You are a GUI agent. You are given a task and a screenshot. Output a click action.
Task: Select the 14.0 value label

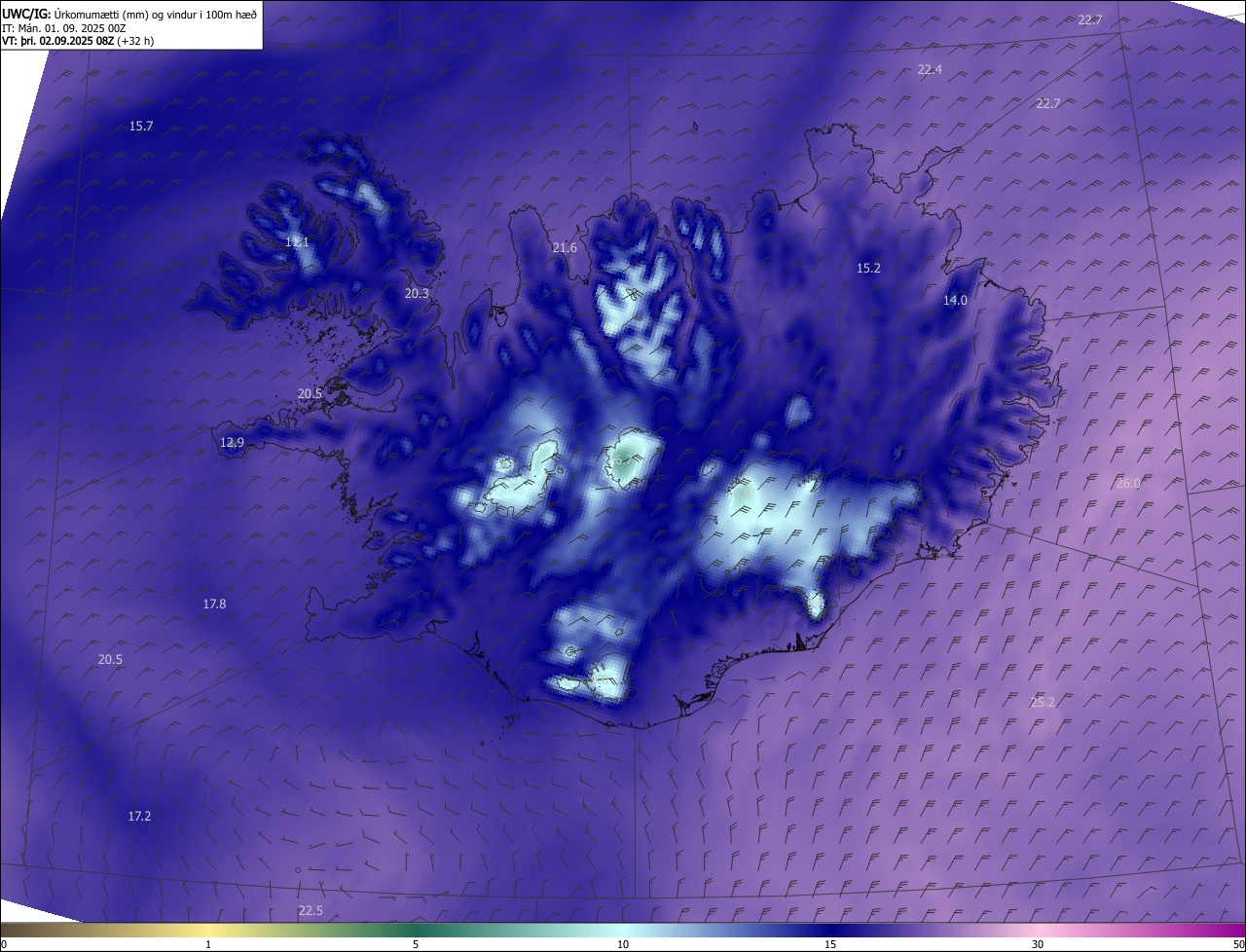click(x=955, y=301)
